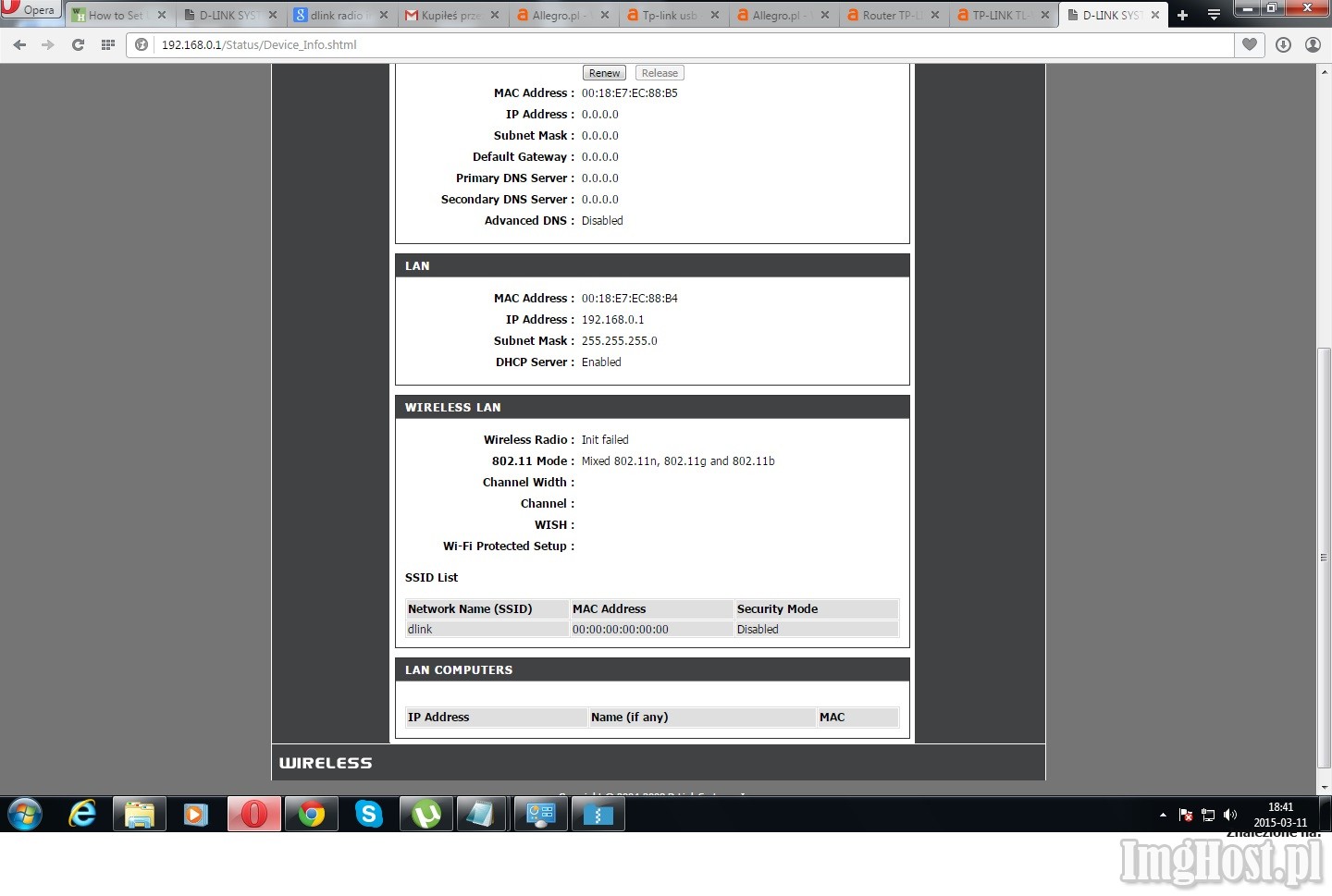This screenshot has width=1332, height=896.
Task: Click scrollbar down arrow
Action: click(x=1324, y=787)
